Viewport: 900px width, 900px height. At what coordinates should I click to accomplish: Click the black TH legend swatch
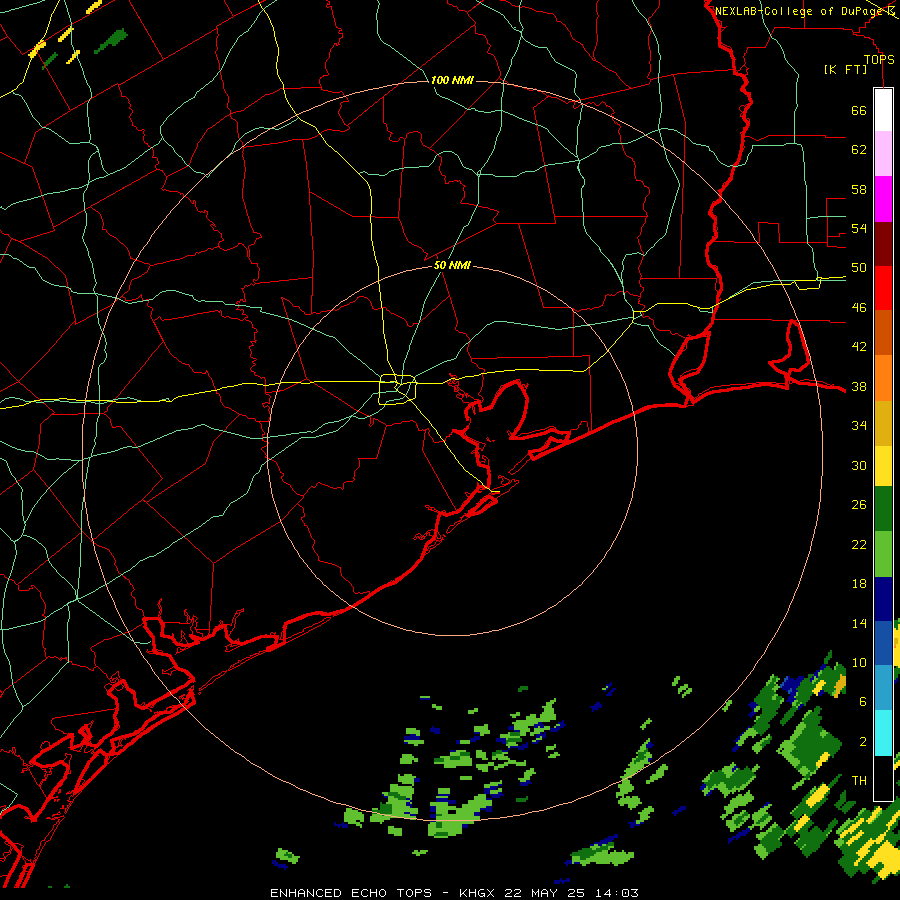coord(883,777)
